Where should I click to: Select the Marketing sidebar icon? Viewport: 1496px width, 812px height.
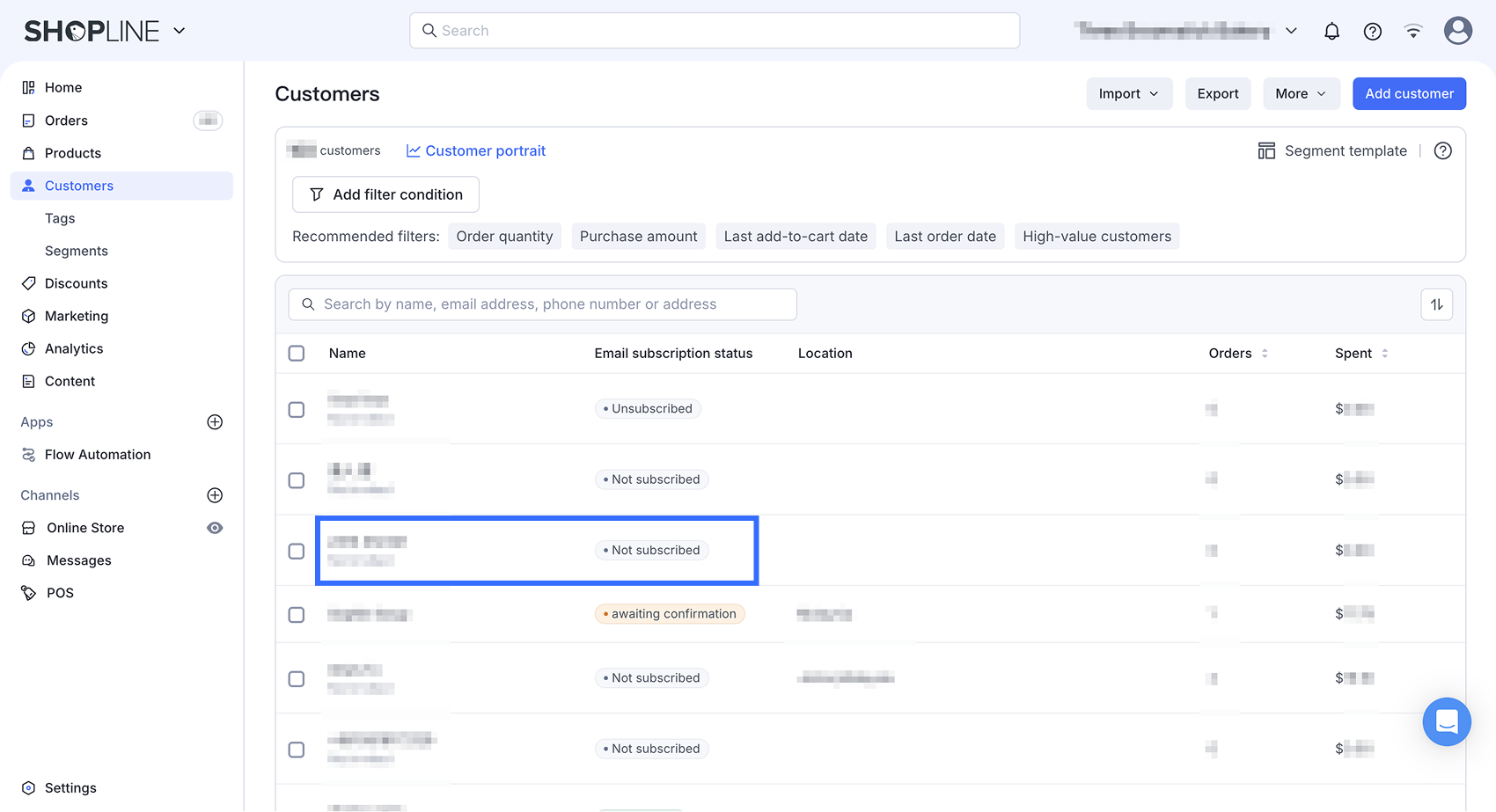[x=29, y=316]
